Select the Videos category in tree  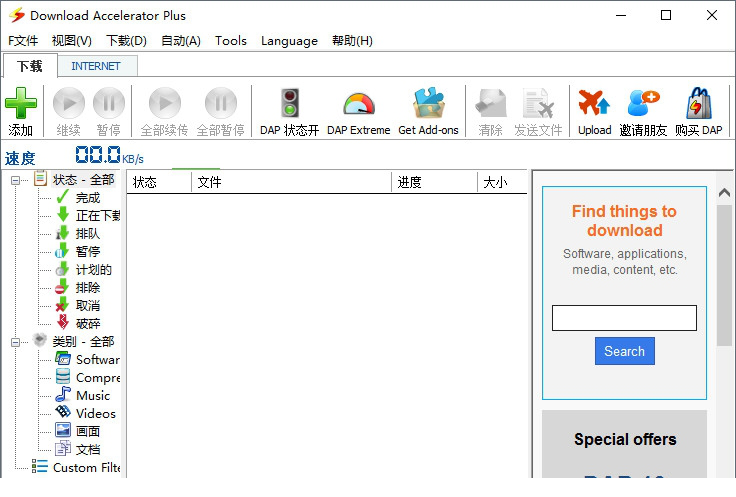[x=96, y=413]
